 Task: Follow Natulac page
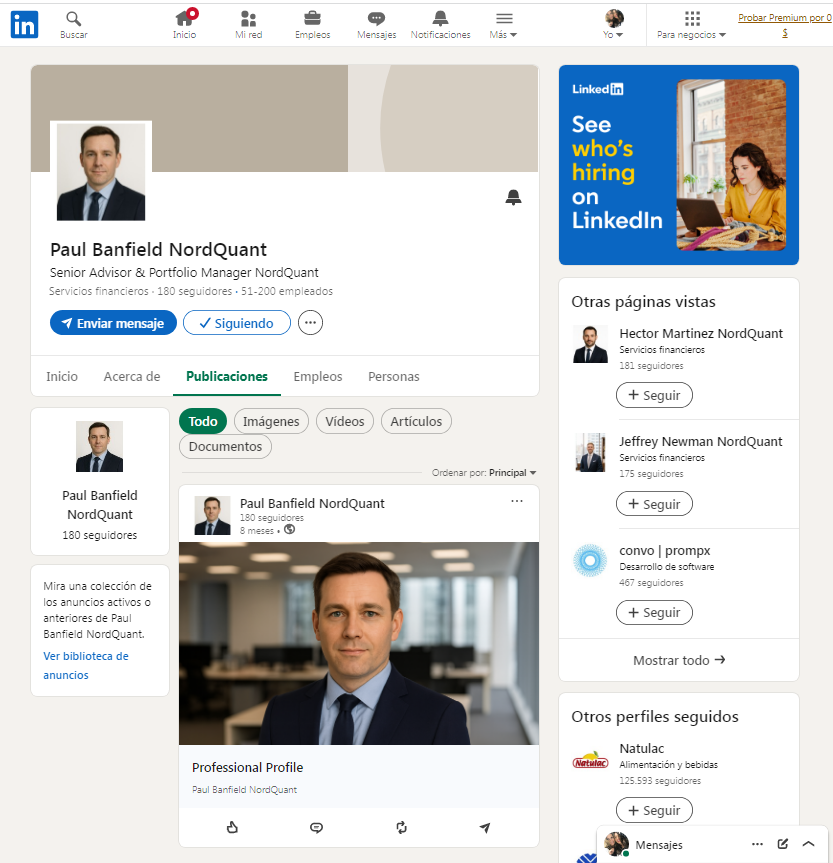[654, 810]
